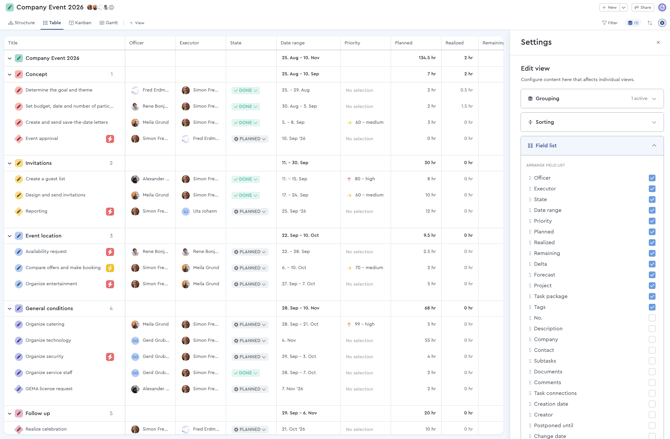Collapse the Field list section
The width and height of the screenshot is (670, 439).
(x=592, y=146)
